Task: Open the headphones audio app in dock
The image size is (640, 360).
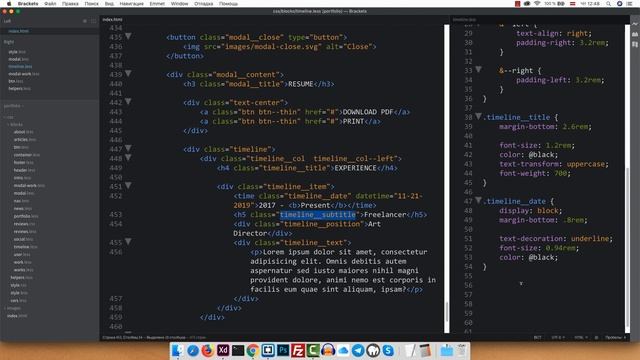Action: (x=328, y=350)
